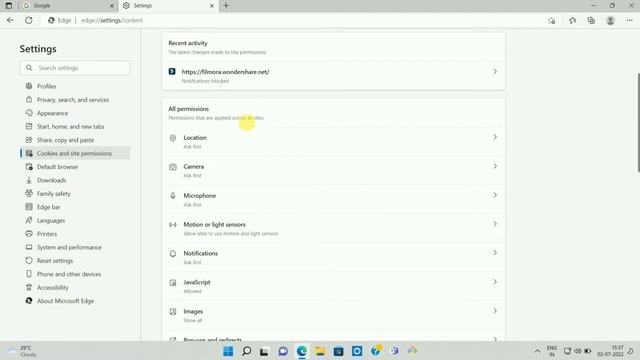Screen dimensions: 640x360
Task: Click the Camera icon
Action: pyautogui.click(x=173, y=167)
